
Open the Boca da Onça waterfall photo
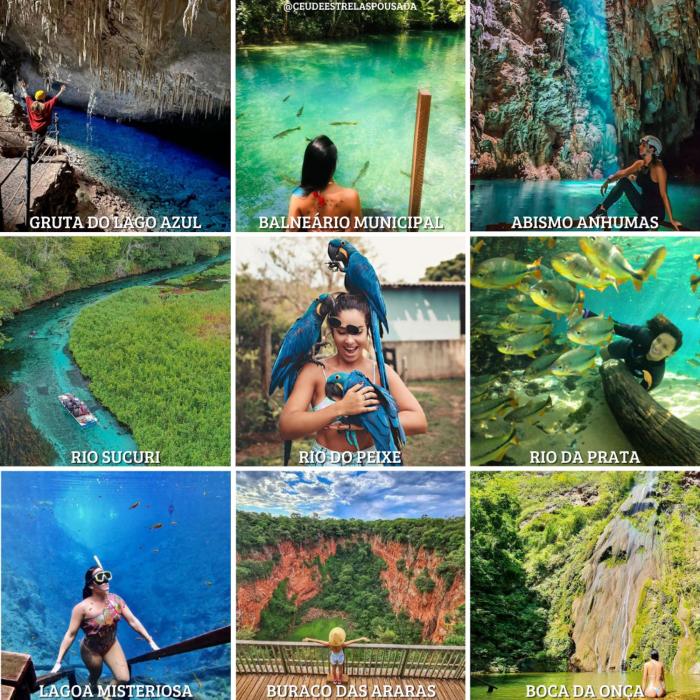(x=585, y=586)
